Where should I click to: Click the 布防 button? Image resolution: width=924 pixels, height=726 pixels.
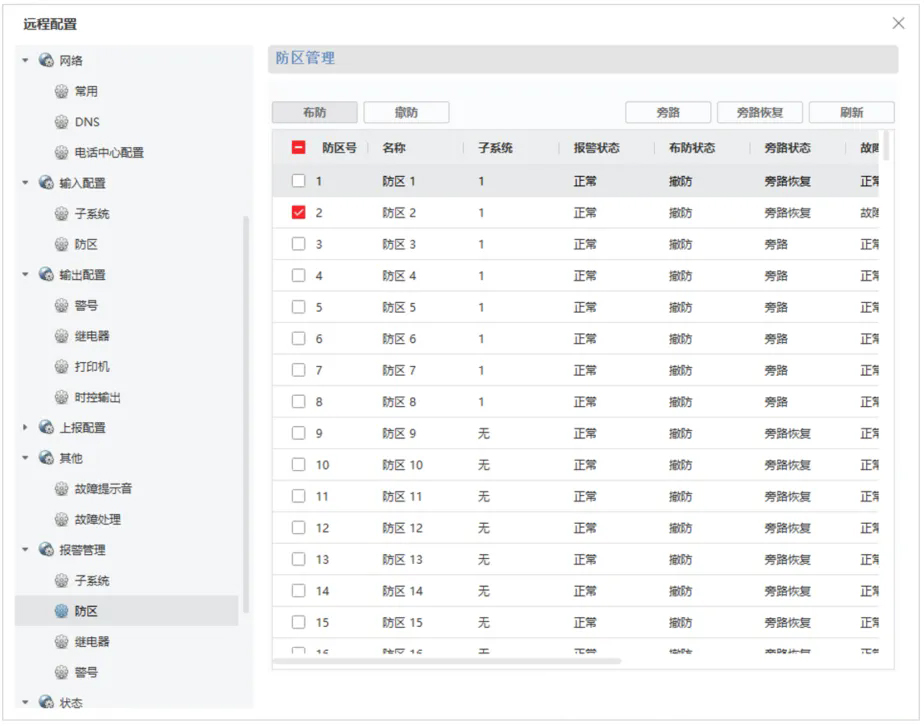(x=314, y=113)
